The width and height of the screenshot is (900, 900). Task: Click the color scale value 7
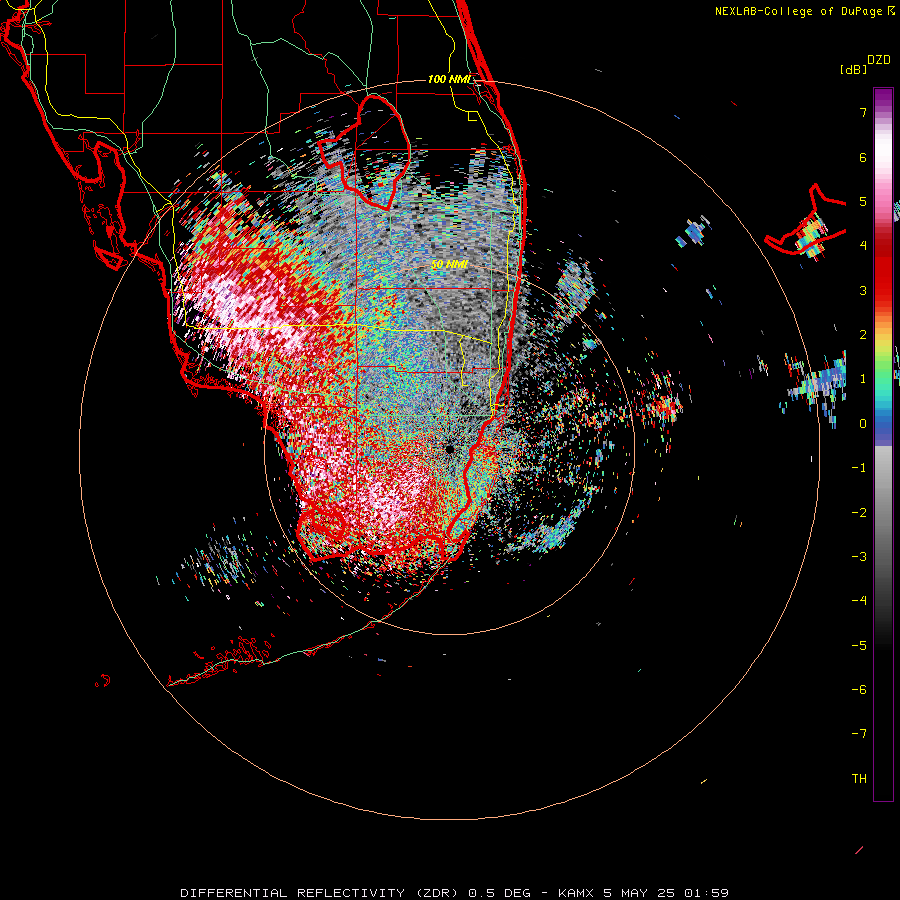coord(863,112)
